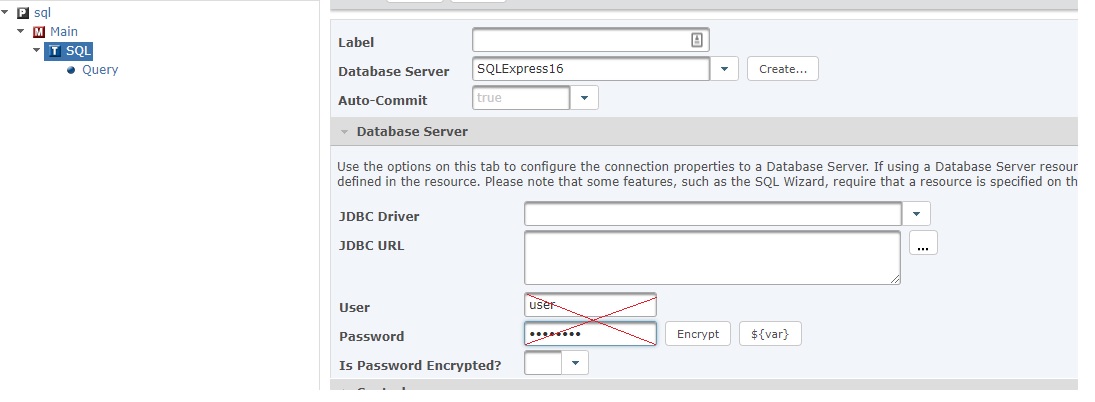Collapse the sql project tree node

click(6, 13)
